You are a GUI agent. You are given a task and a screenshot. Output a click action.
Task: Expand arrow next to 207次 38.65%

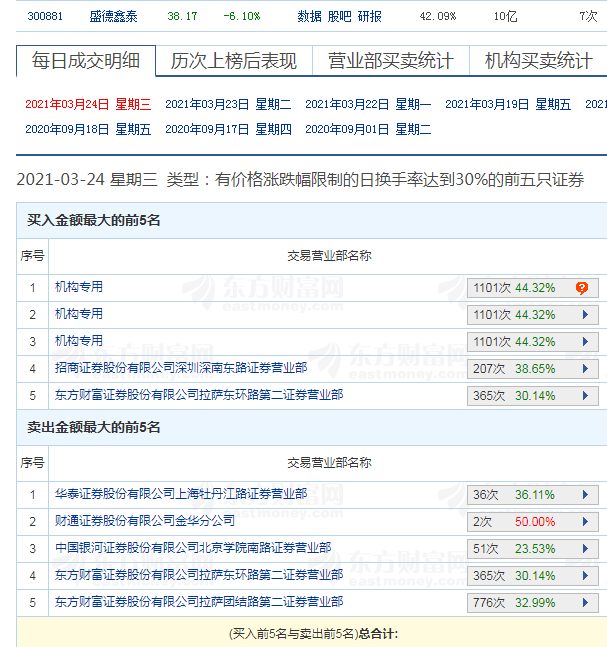(x=585, y=368)
